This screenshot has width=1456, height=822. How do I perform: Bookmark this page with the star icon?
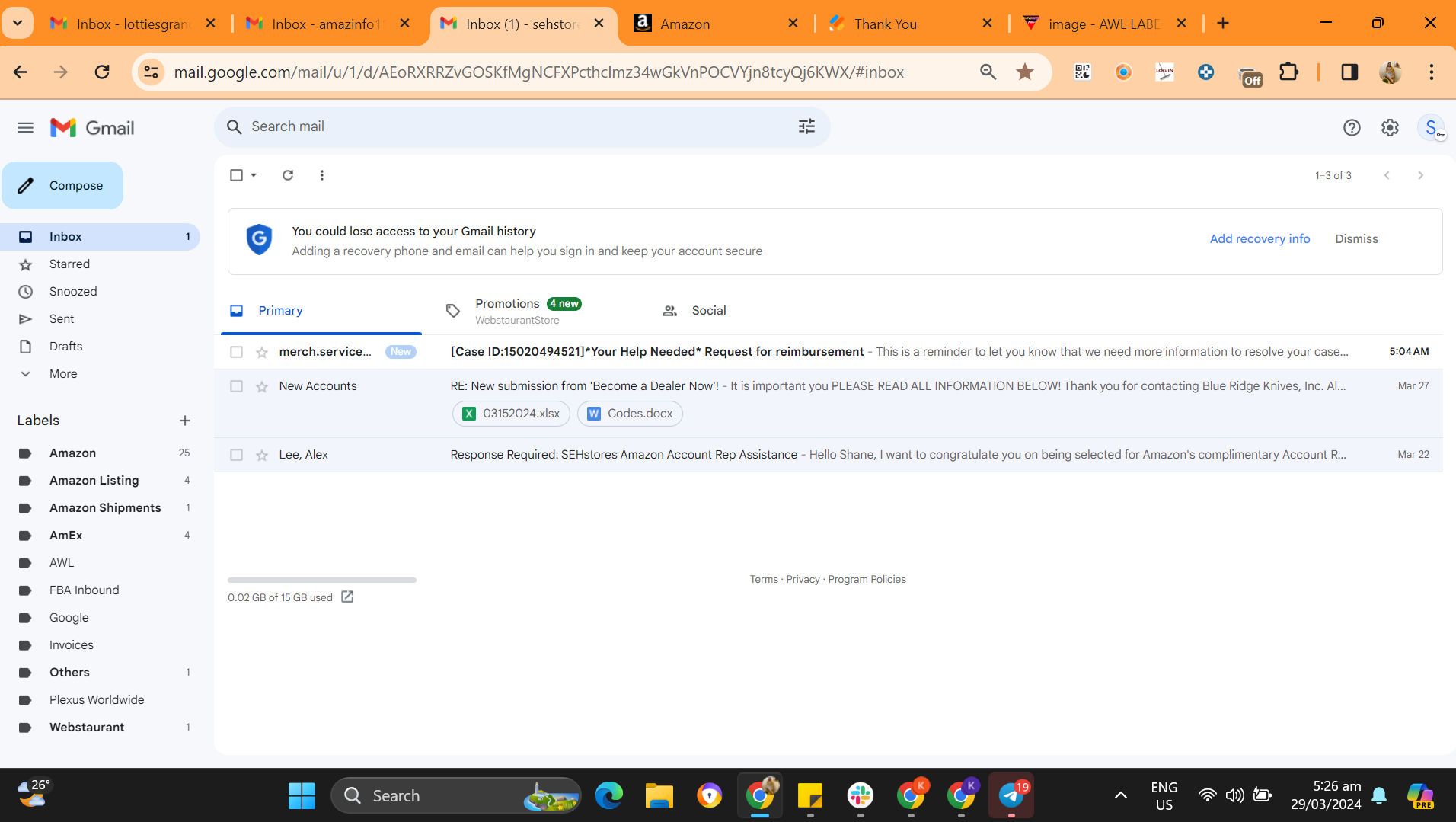coord(1025,72)
